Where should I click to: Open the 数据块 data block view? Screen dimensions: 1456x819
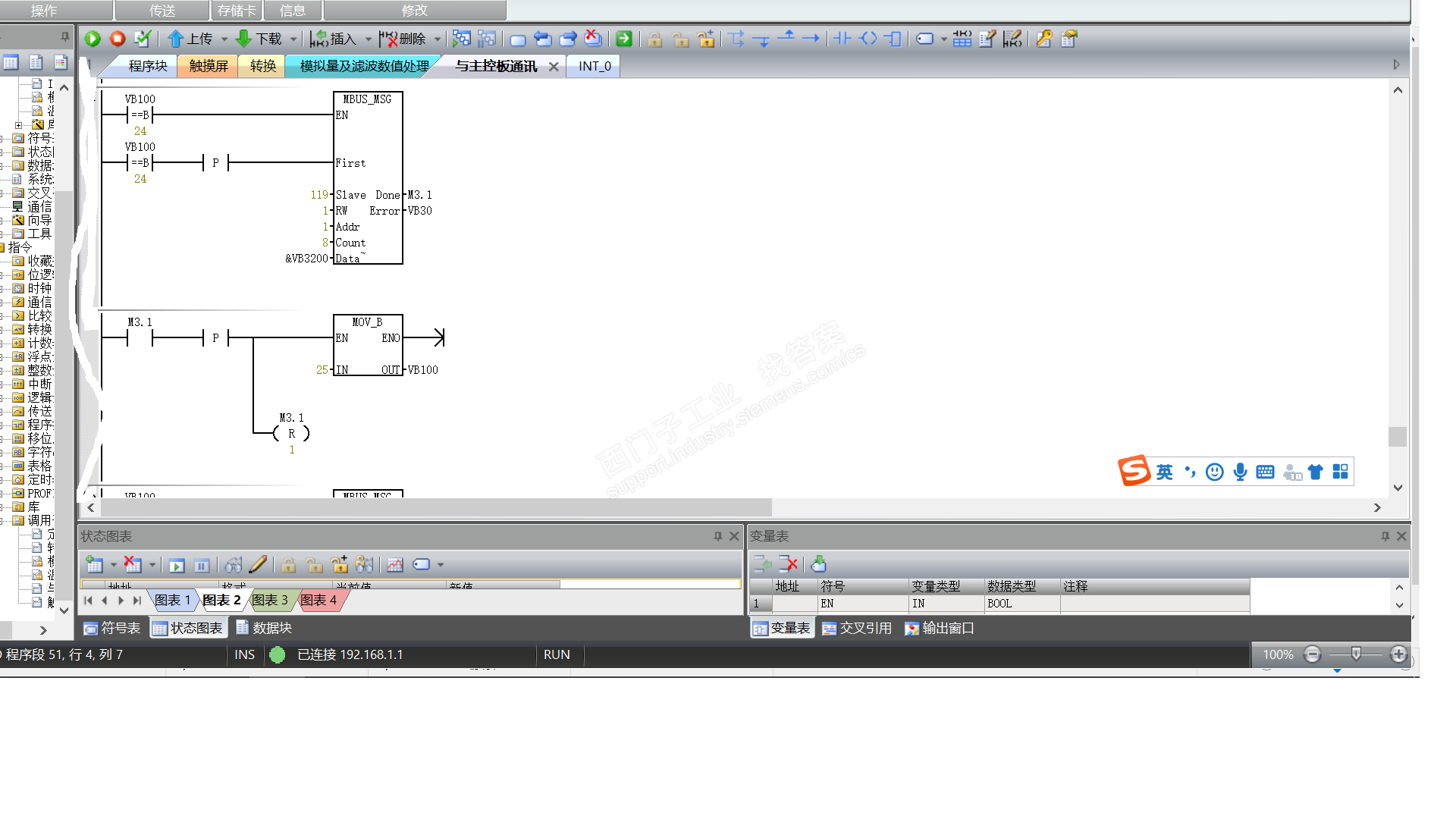264,628
